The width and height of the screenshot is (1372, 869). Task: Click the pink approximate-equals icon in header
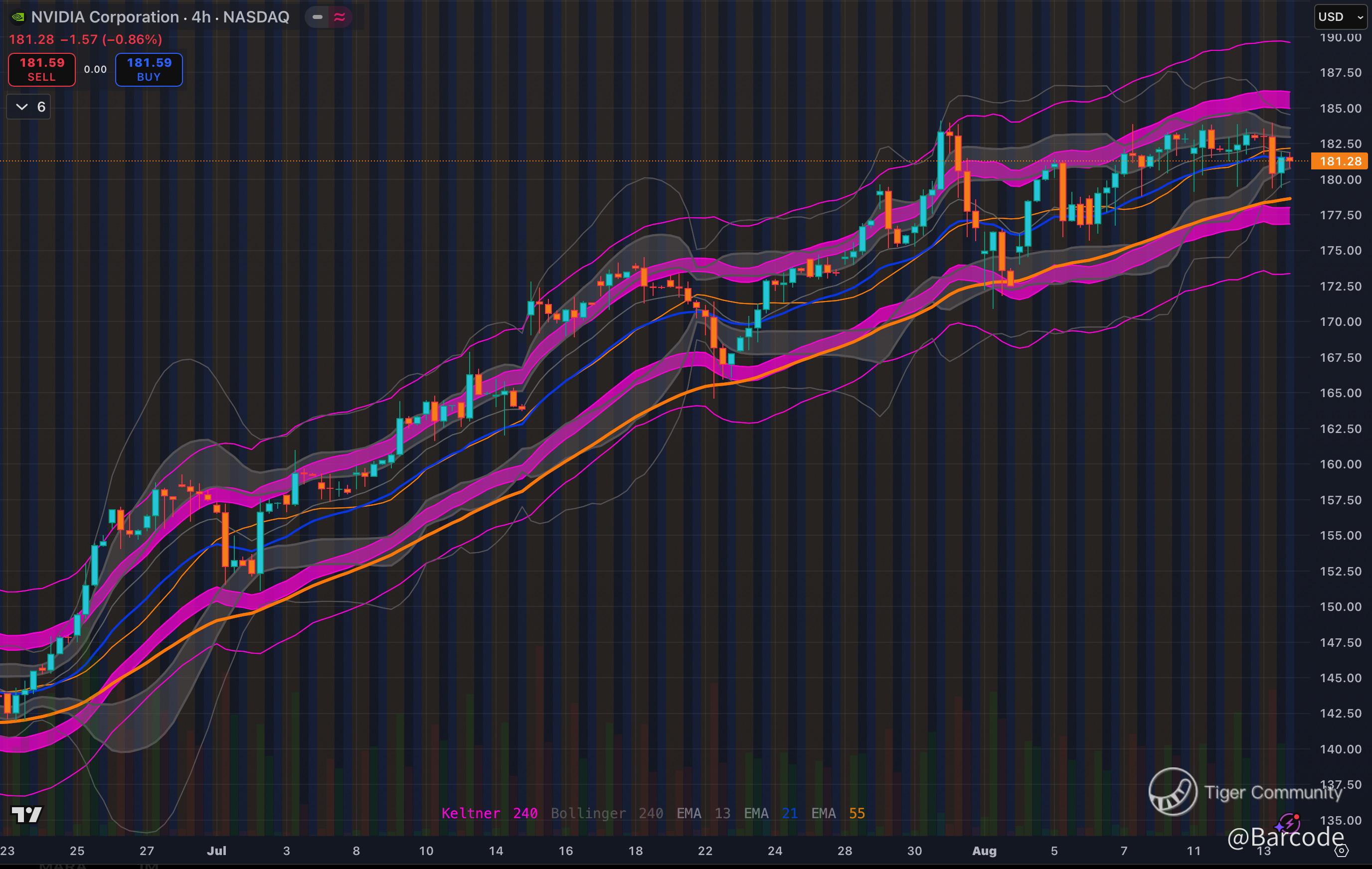[x=340, y=17]
